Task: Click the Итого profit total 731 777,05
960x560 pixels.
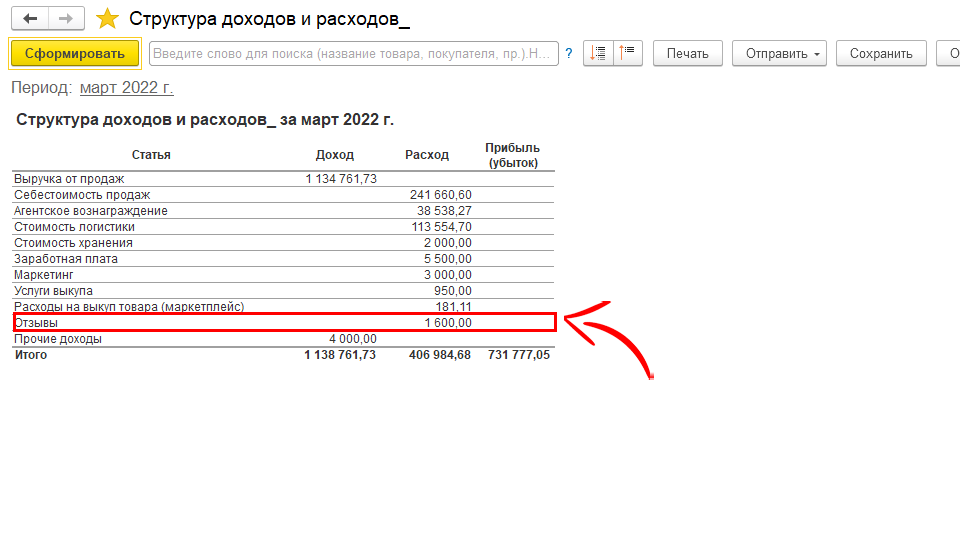Action: coord(518,355)
